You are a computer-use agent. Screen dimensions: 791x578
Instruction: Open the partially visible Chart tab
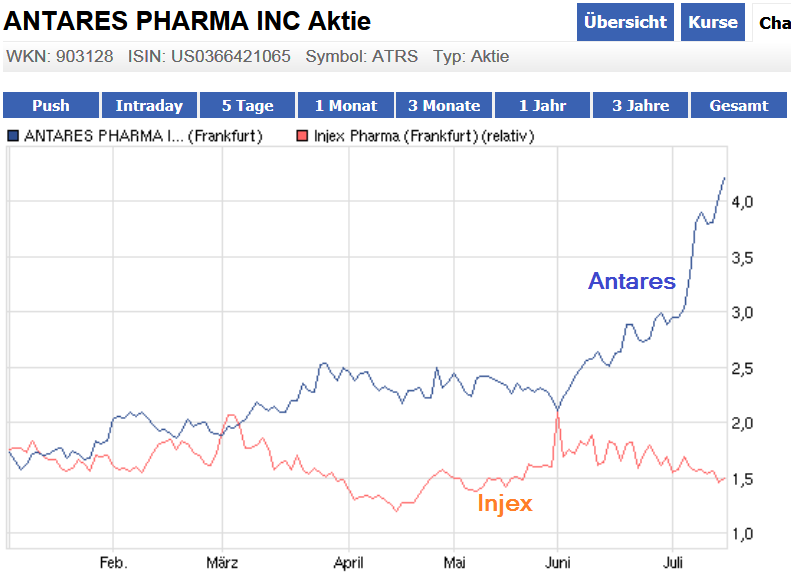pyautogui.click(x=773, y=23)
